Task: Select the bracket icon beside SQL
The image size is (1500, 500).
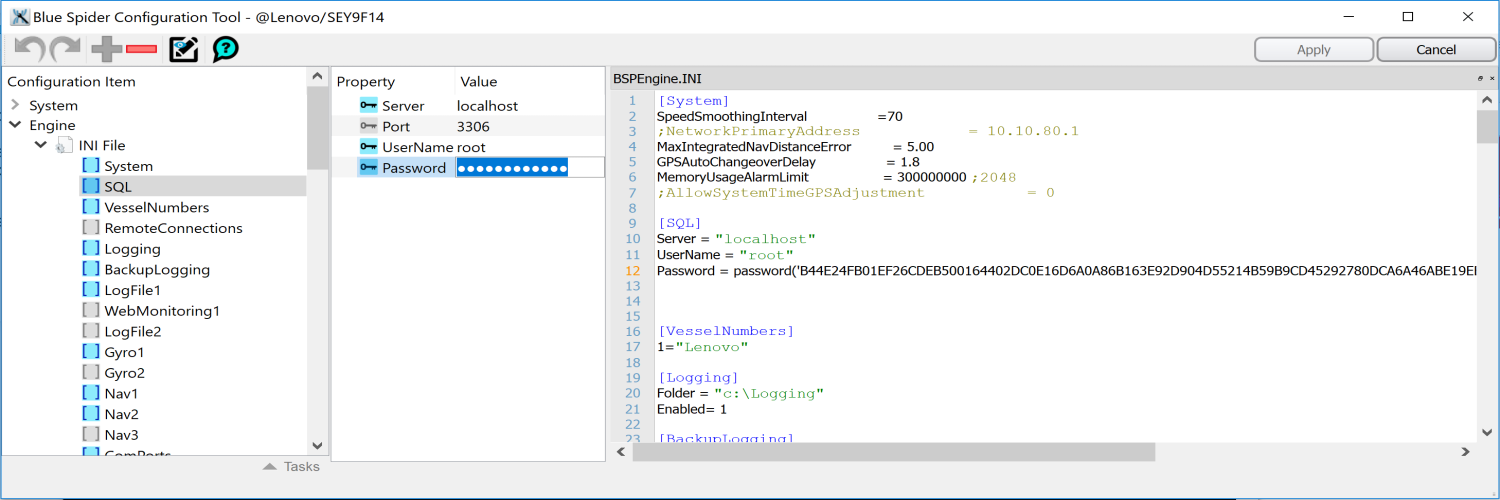Action: (x=90, y=187)
